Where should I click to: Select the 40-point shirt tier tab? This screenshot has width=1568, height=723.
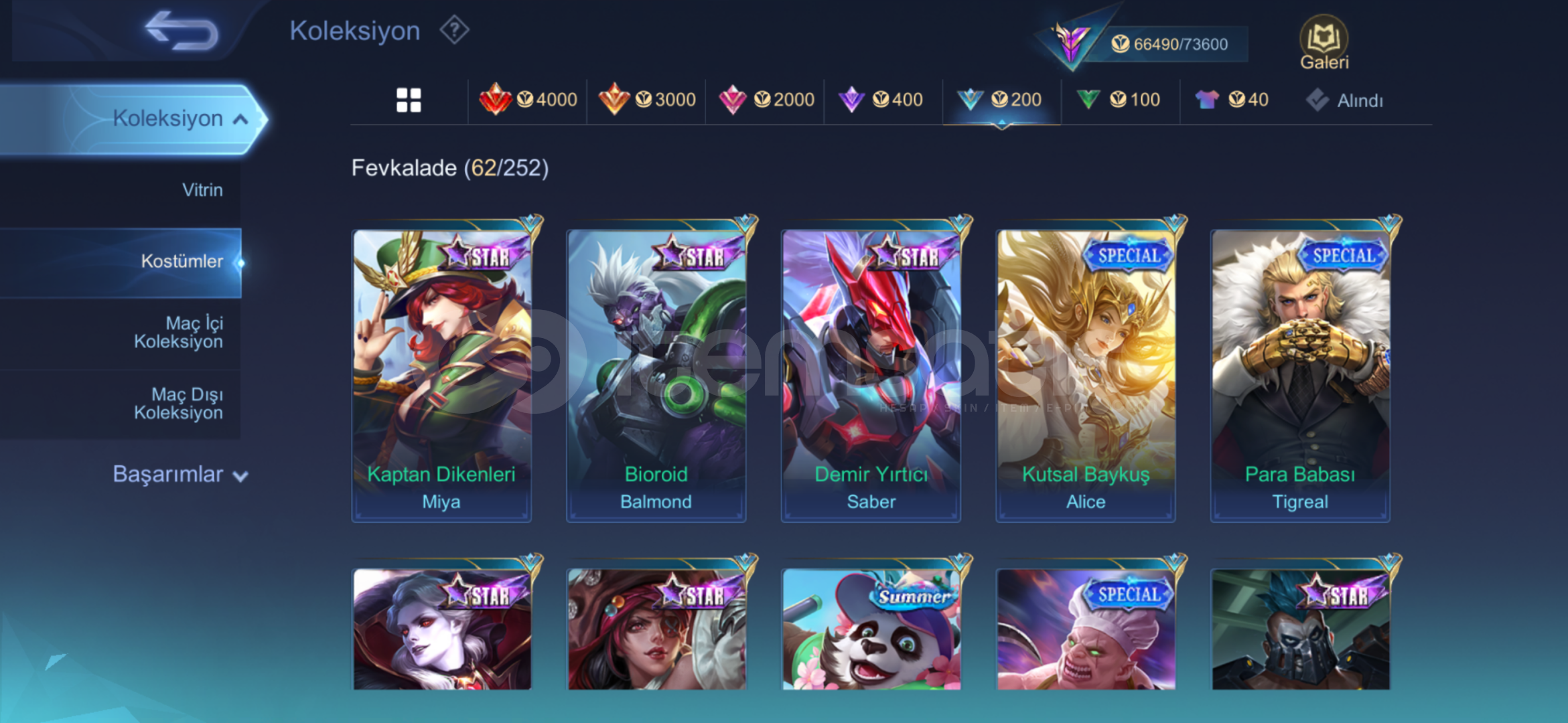coord(1232,100)
